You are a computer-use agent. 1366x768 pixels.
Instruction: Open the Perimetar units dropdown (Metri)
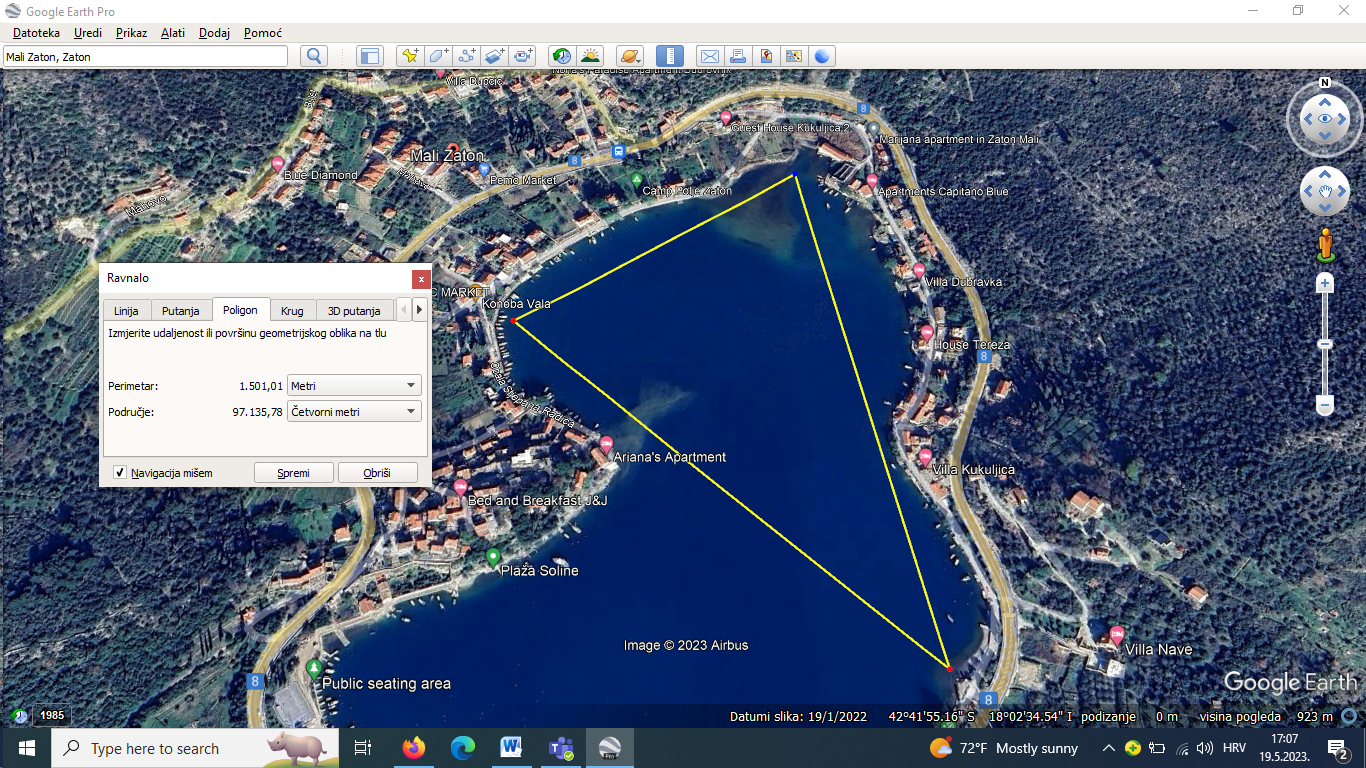(x=354, y=386)
